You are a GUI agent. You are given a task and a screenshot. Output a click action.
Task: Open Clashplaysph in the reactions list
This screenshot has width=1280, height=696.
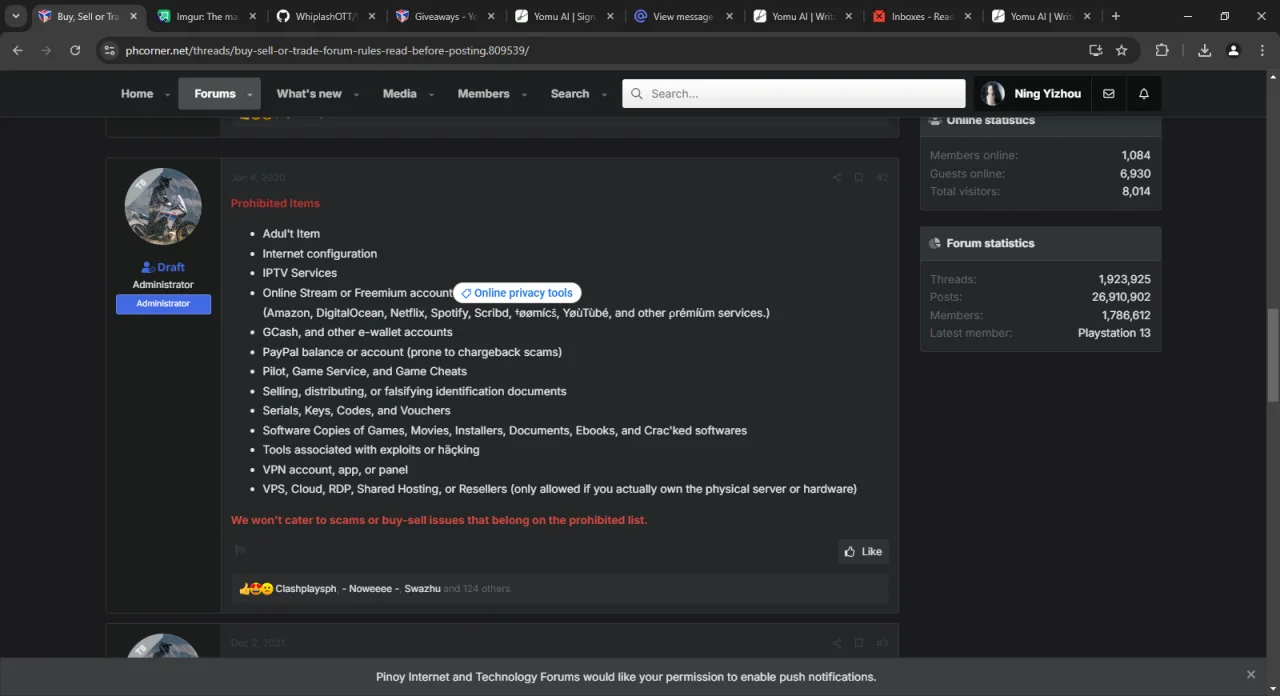(x=306, y=589)
